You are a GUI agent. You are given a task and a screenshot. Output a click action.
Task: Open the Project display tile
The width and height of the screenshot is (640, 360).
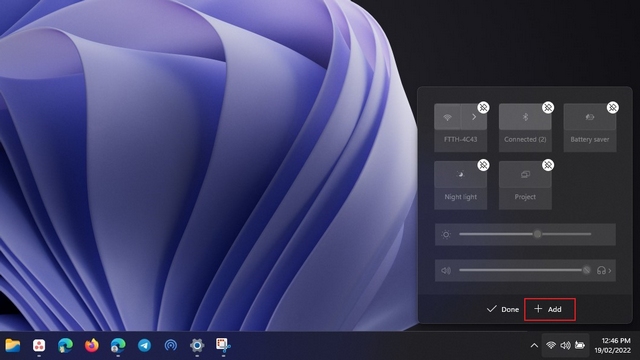[x=525, y=175]
